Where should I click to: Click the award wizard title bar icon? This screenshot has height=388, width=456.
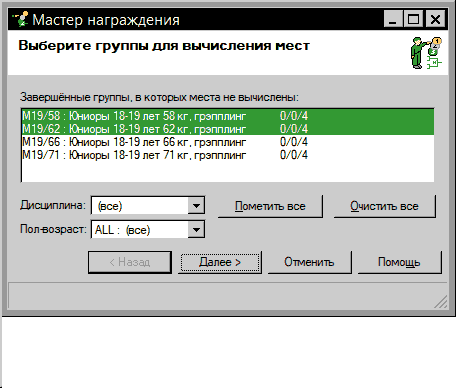coord(21,19)
